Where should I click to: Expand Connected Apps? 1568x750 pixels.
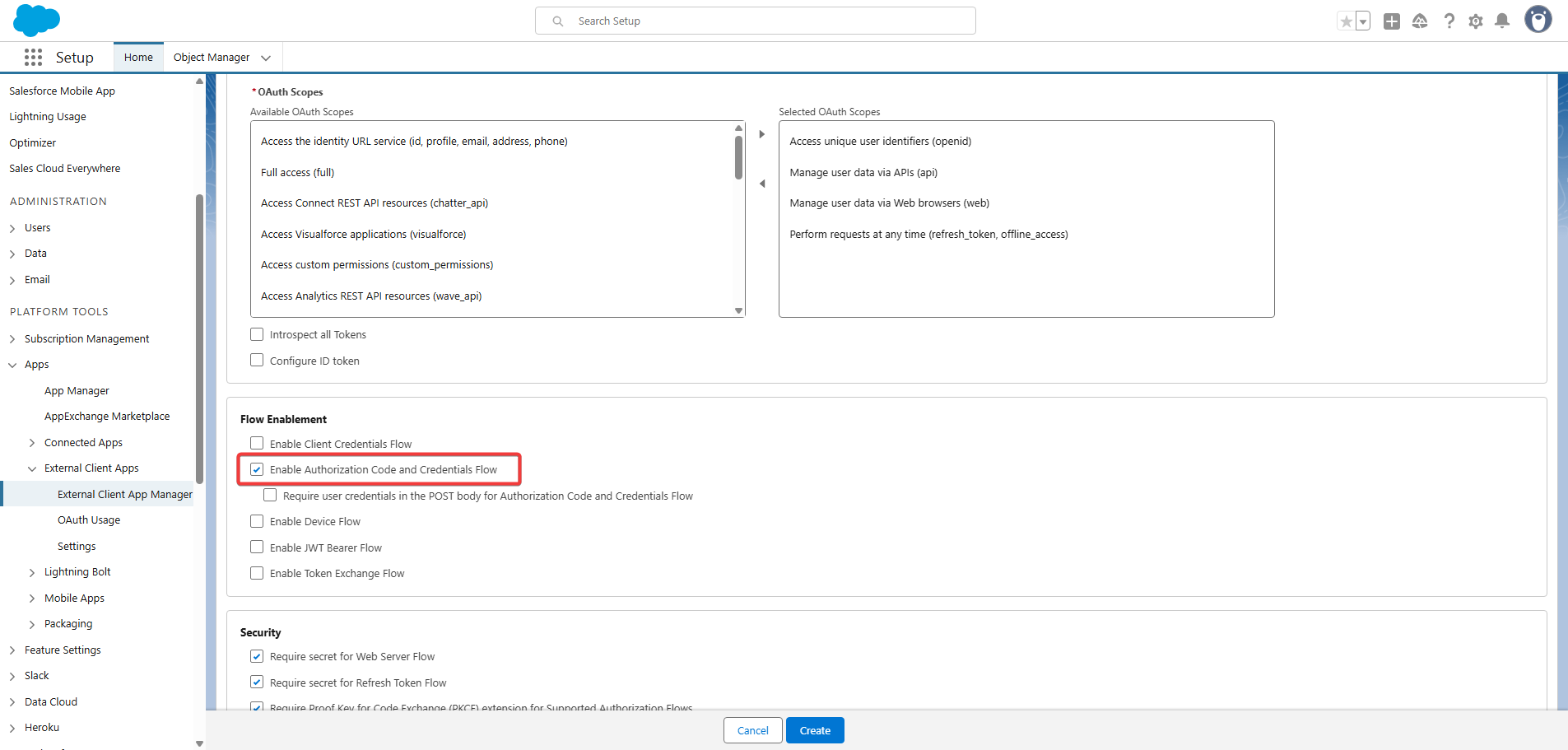click(32, 443)
